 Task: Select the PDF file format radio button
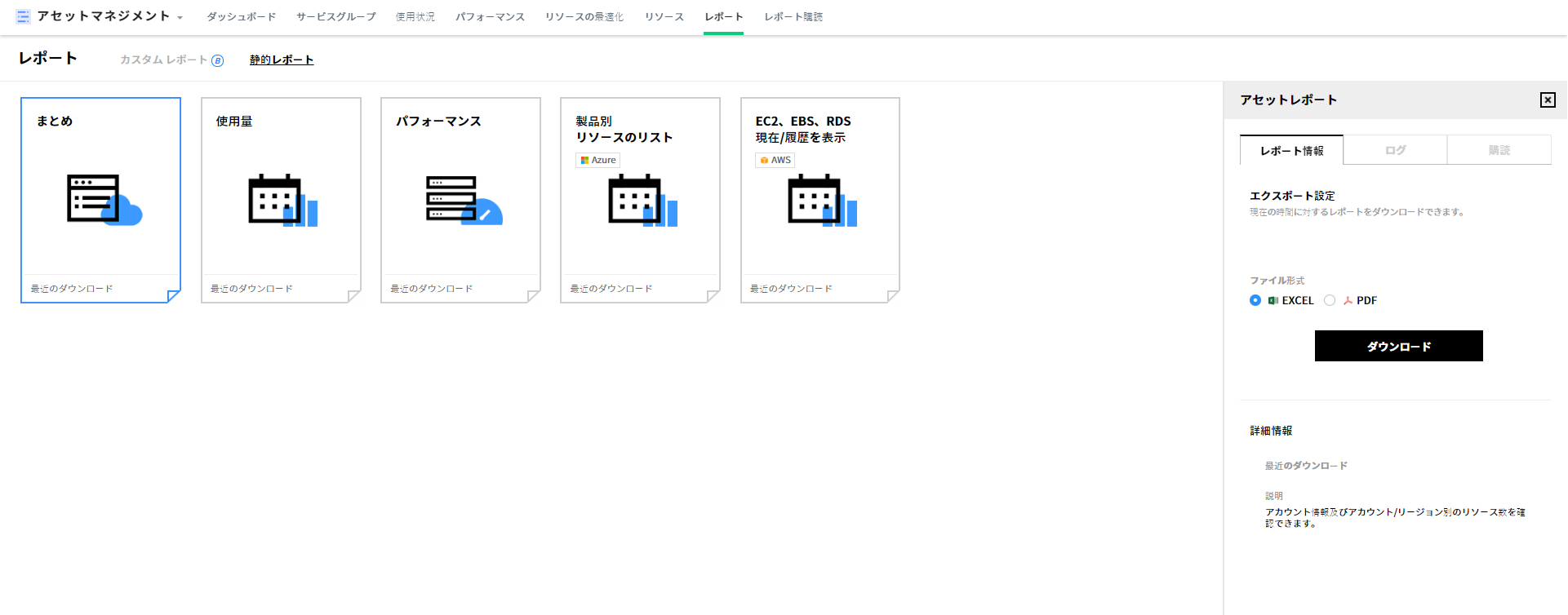[1330, 300]
